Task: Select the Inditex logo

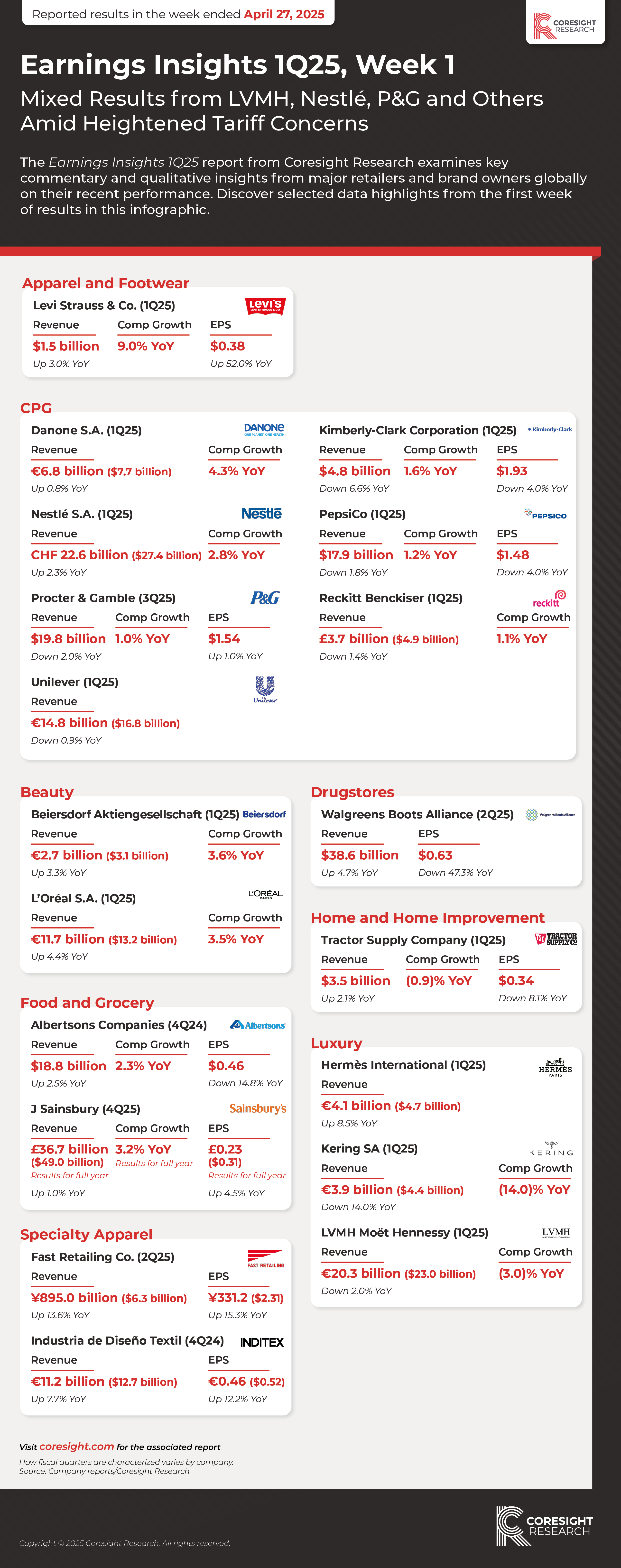Action: click(x=262, y=1342)
